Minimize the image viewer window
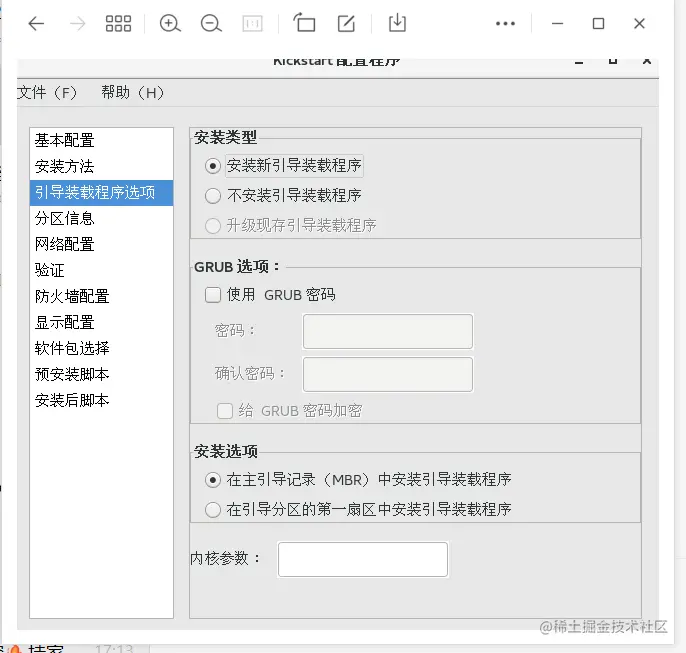This screenshot has width=686, height=653. pyautogui.click(x=557, y=24)
